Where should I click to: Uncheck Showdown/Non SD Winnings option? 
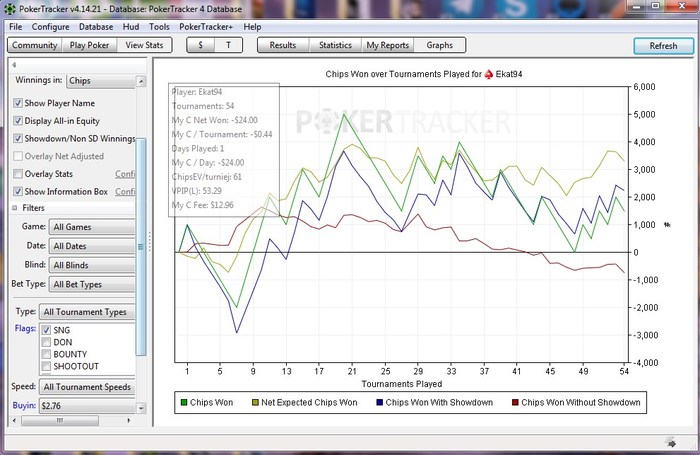18,138
